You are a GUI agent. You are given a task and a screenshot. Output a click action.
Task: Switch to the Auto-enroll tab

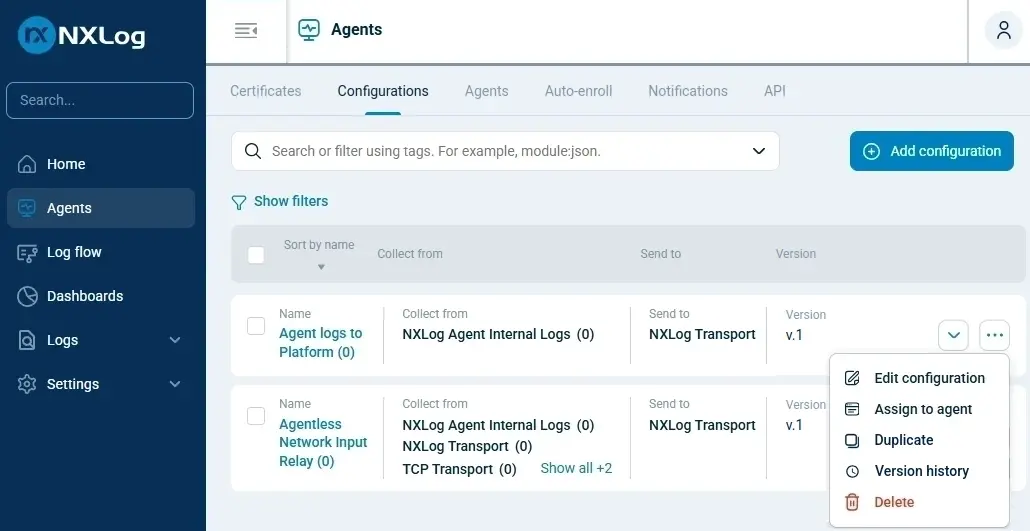pos(579,91)
